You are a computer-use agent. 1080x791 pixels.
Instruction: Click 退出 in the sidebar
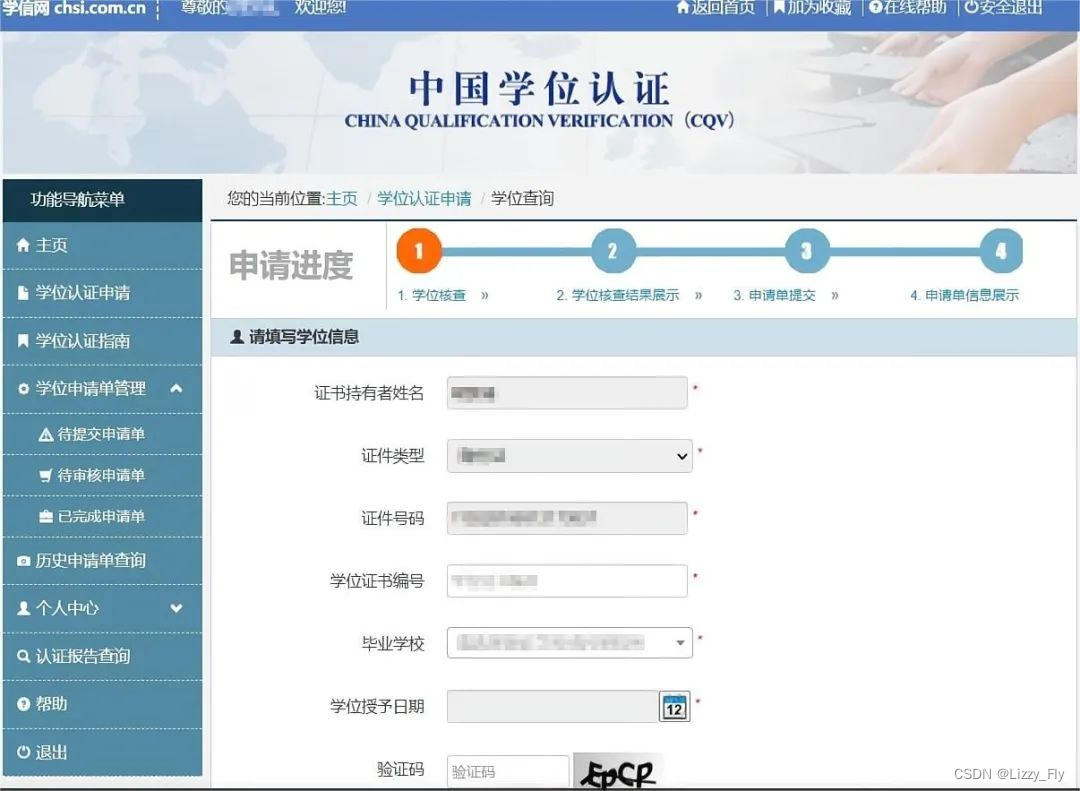pyautogui.click(x=103, y=752)
